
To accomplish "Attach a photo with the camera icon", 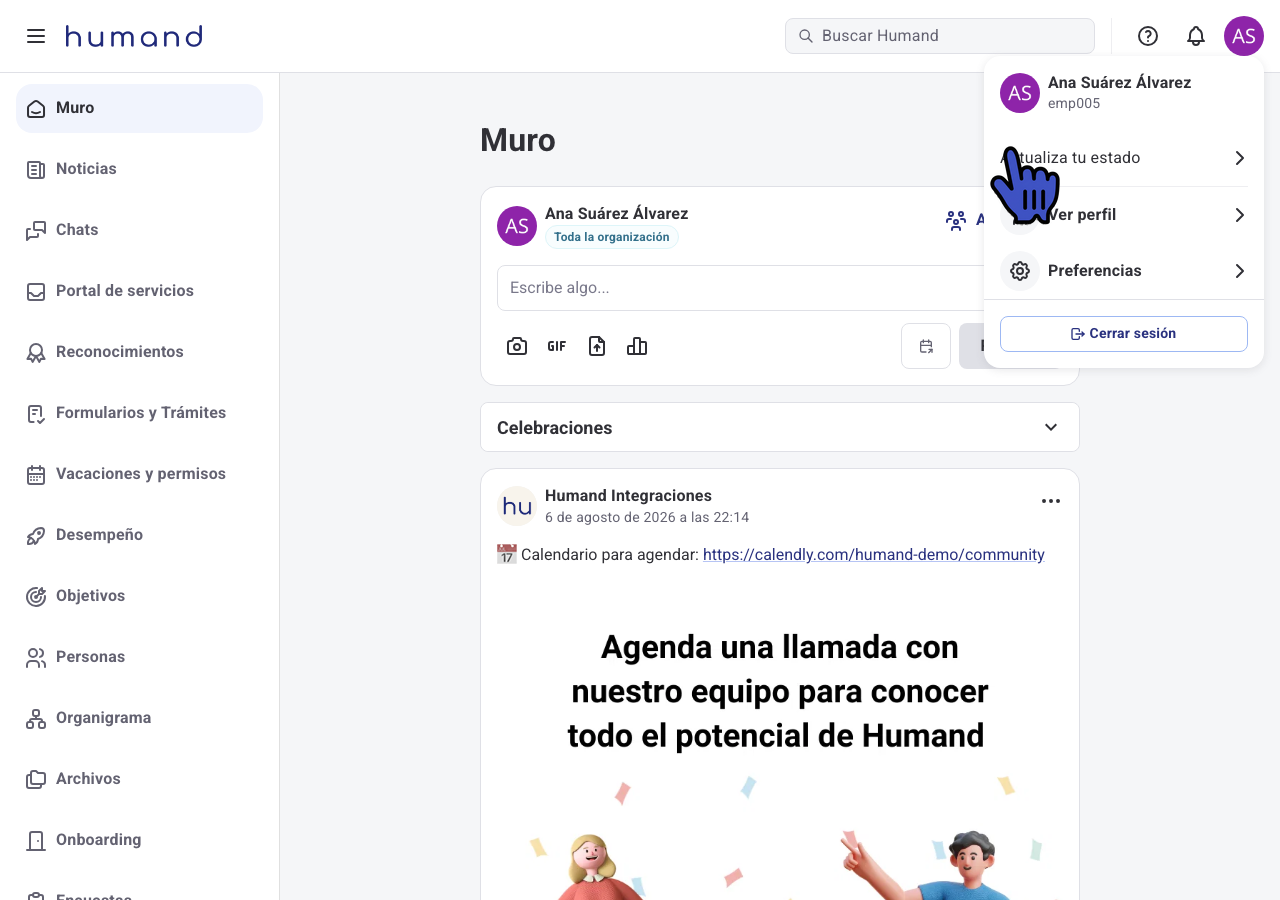I will click(517, 346).
